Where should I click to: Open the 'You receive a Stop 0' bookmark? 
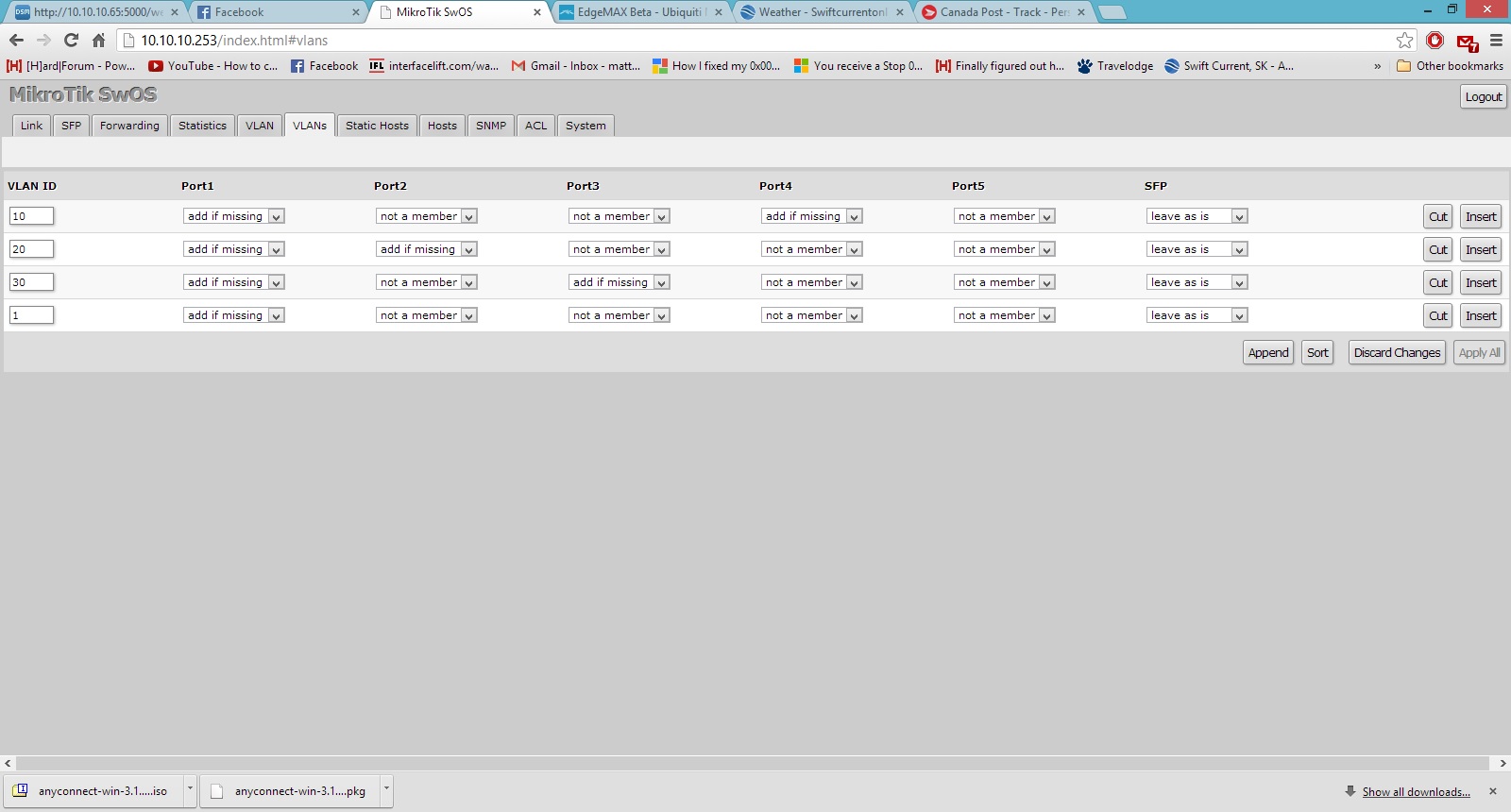click(858, 66)
